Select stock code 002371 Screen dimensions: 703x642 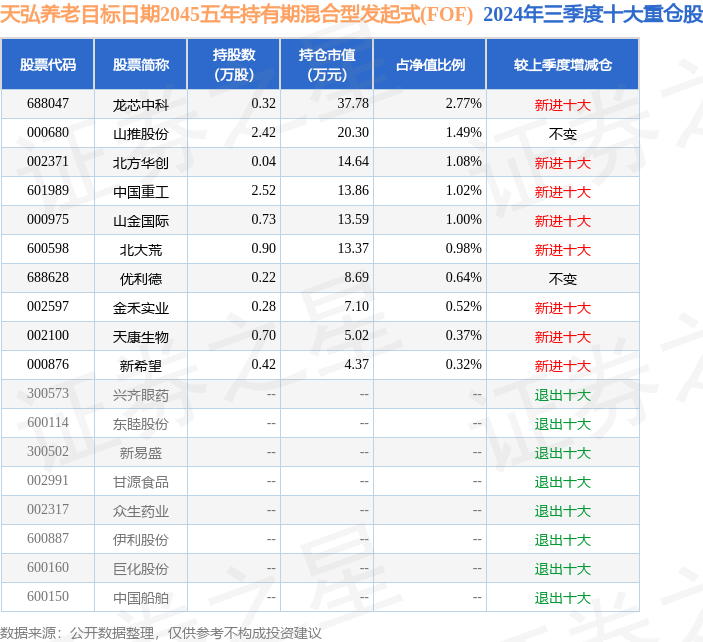(48, 161)
